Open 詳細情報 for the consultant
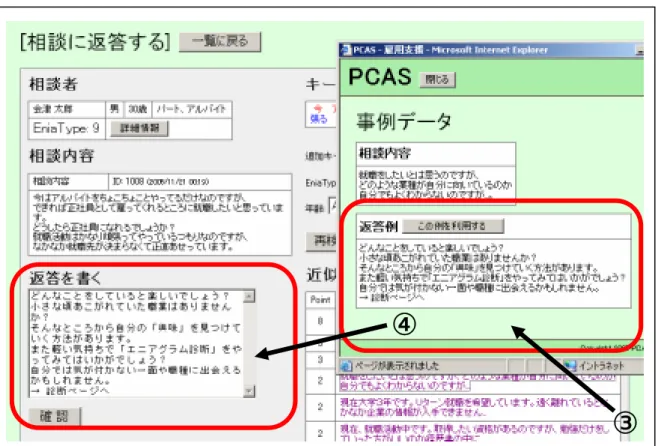The width and height of the screenshot is (658, 446). click(139, 128)
